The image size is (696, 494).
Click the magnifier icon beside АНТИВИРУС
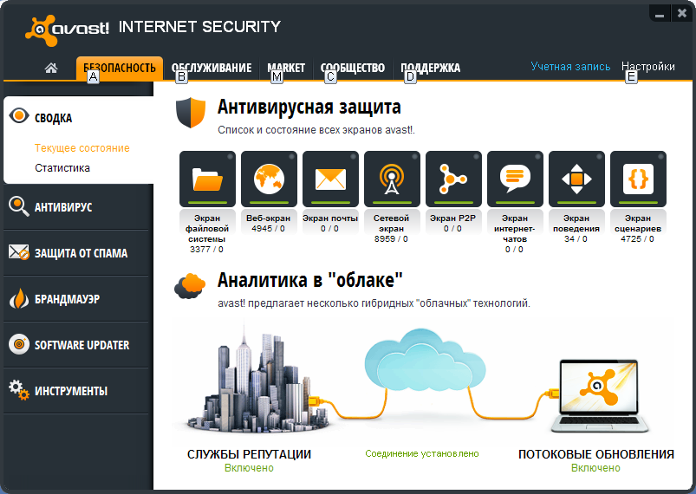point(19,206)
